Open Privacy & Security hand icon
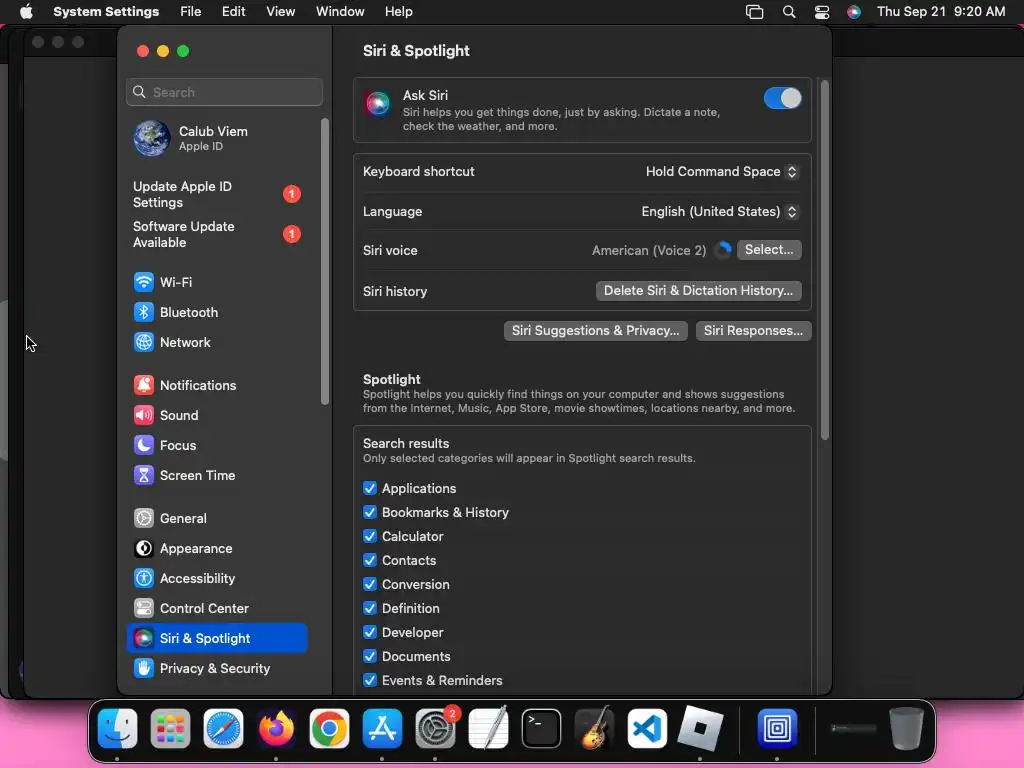The width and height of the screenshot is (1024, 768). point(144,669)
